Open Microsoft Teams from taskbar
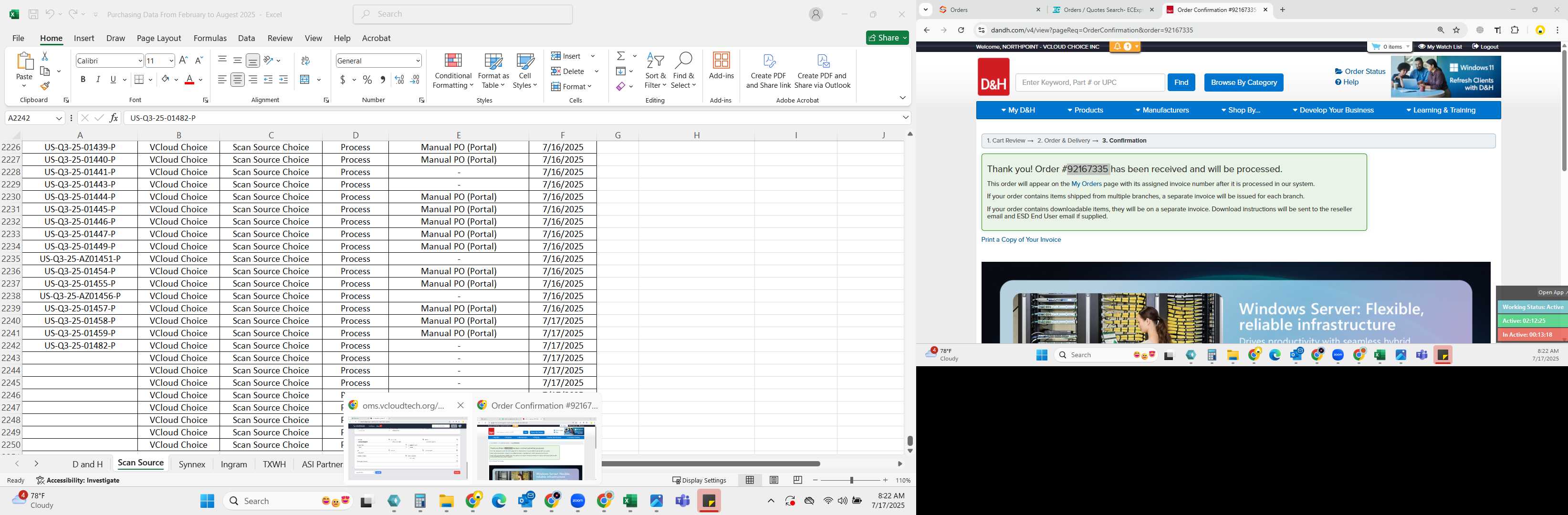This screenshot has height=515, width=1568. click(682, 500)
